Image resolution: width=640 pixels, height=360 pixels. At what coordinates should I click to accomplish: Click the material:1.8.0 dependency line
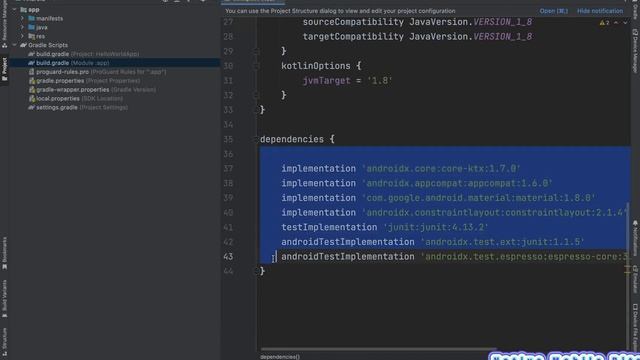click(x=438, y=198)
